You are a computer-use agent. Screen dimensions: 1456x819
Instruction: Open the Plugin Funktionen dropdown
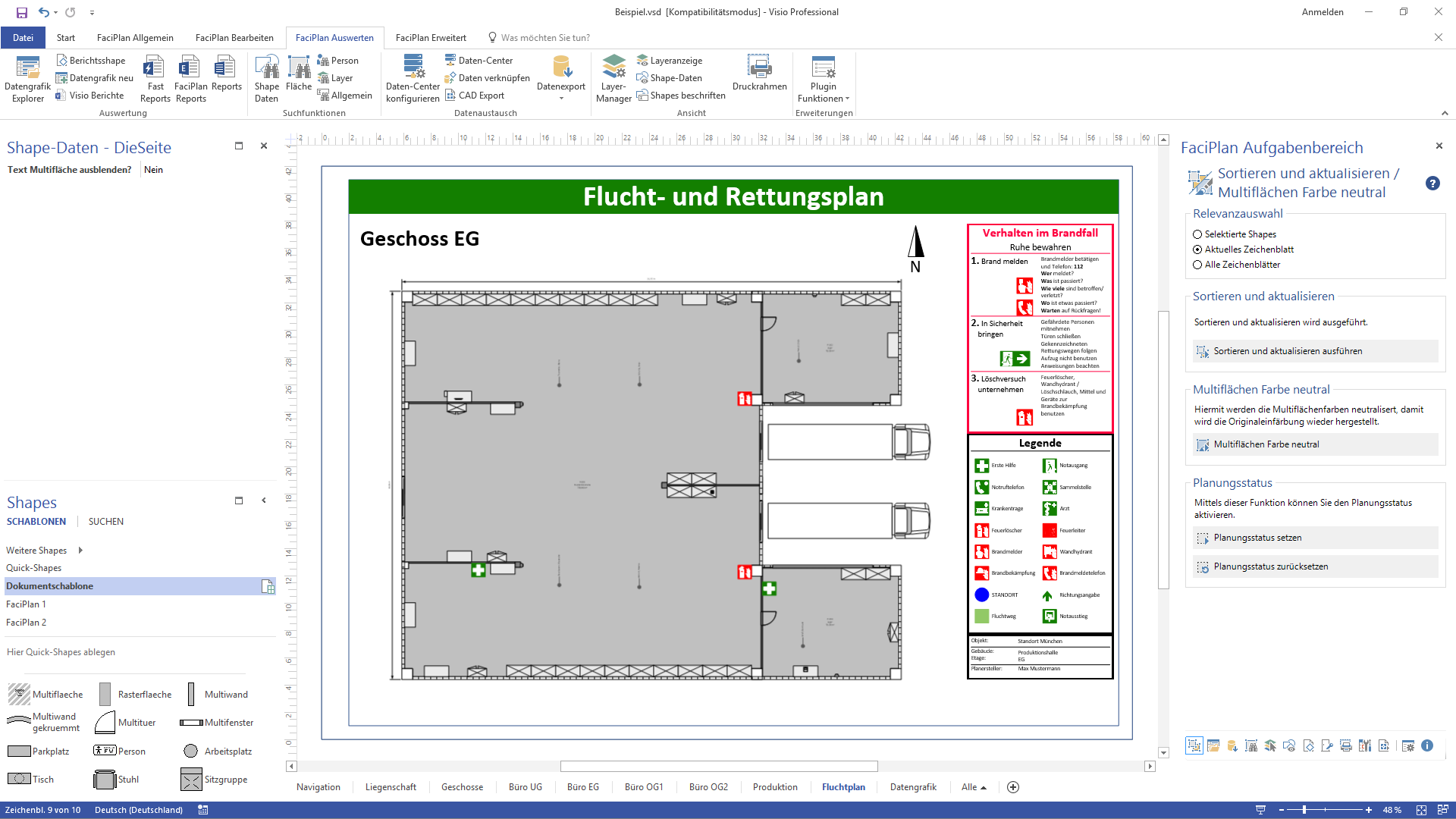pyautogui.click(x=823, y=79)
